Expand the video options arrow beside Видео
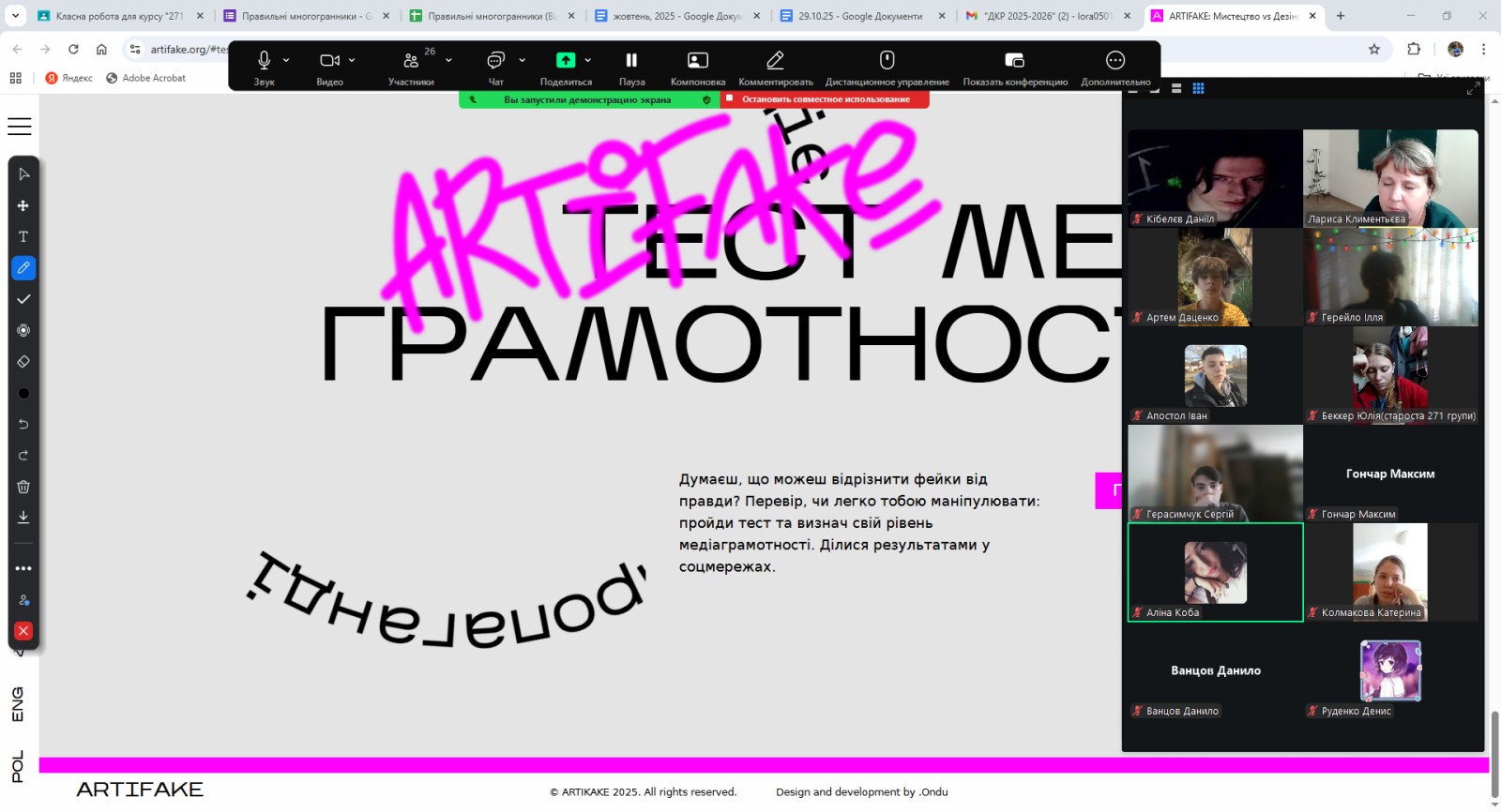This screenshot has height=812, width=1501. tap(352, 60)
